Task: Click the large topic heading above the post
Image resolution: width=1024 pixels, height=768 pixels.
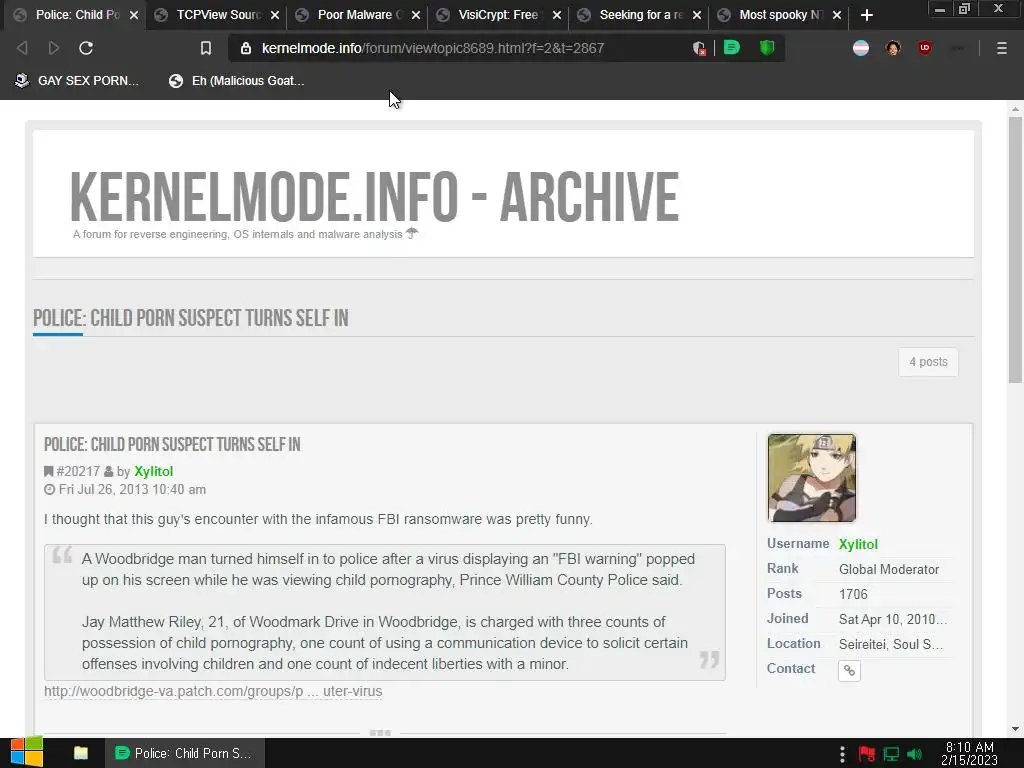Action: [x=191, y=318]
